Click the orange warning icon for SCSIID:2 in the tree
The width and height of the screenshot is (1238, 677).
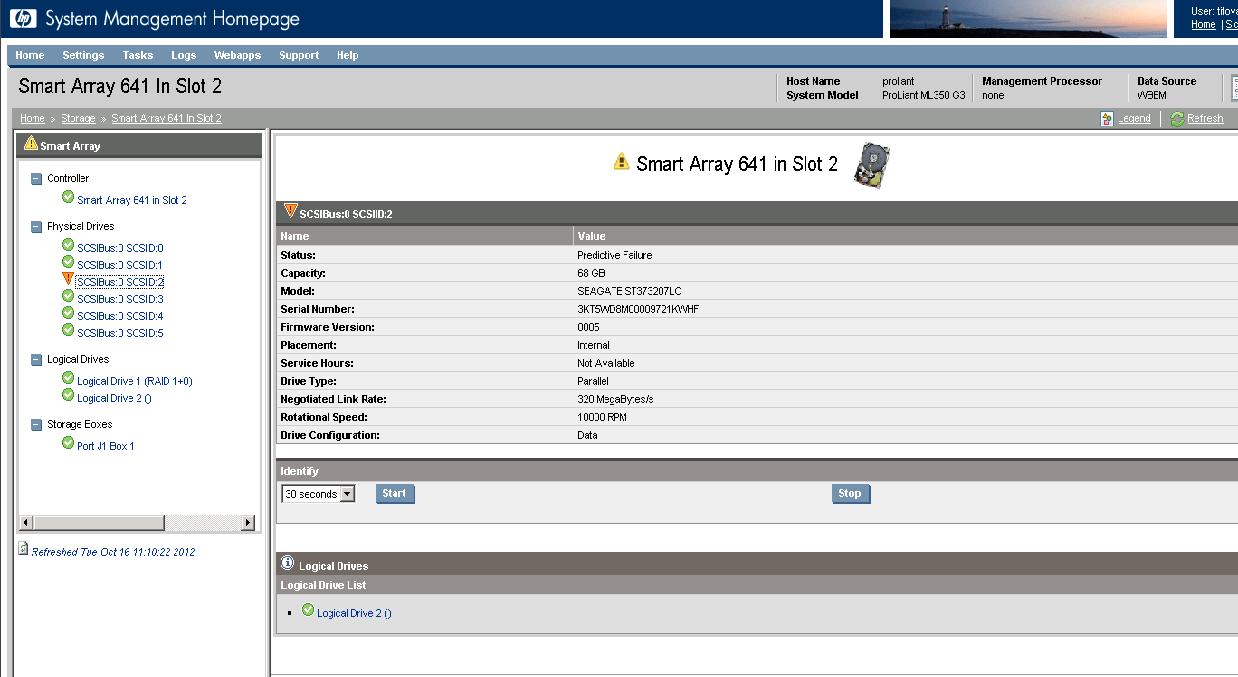(x=68, y=279)
